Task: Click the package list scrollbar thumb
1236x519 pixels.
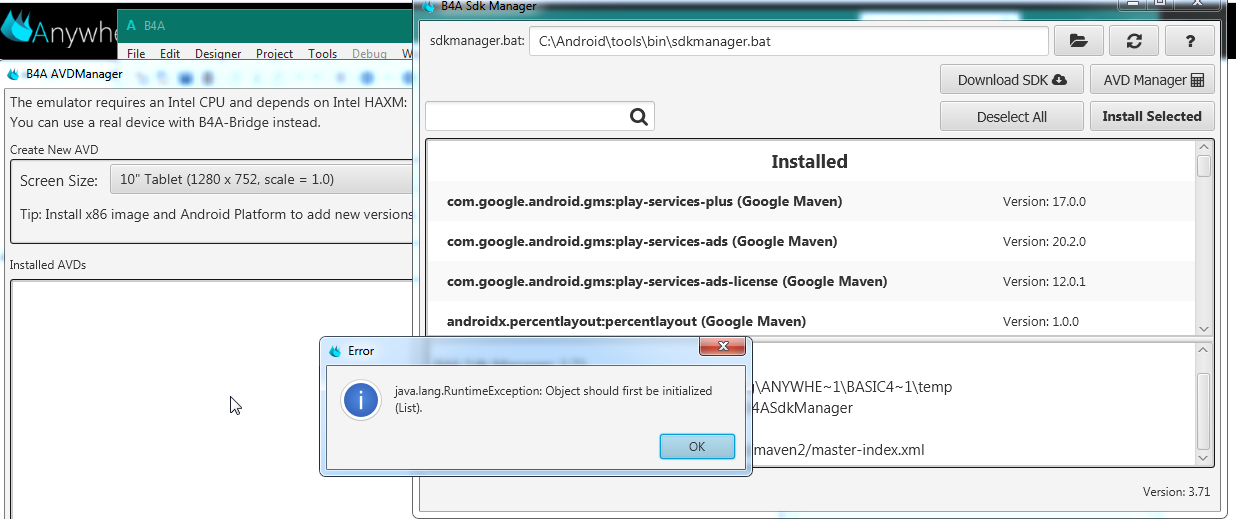Action: click(1204, 166)
